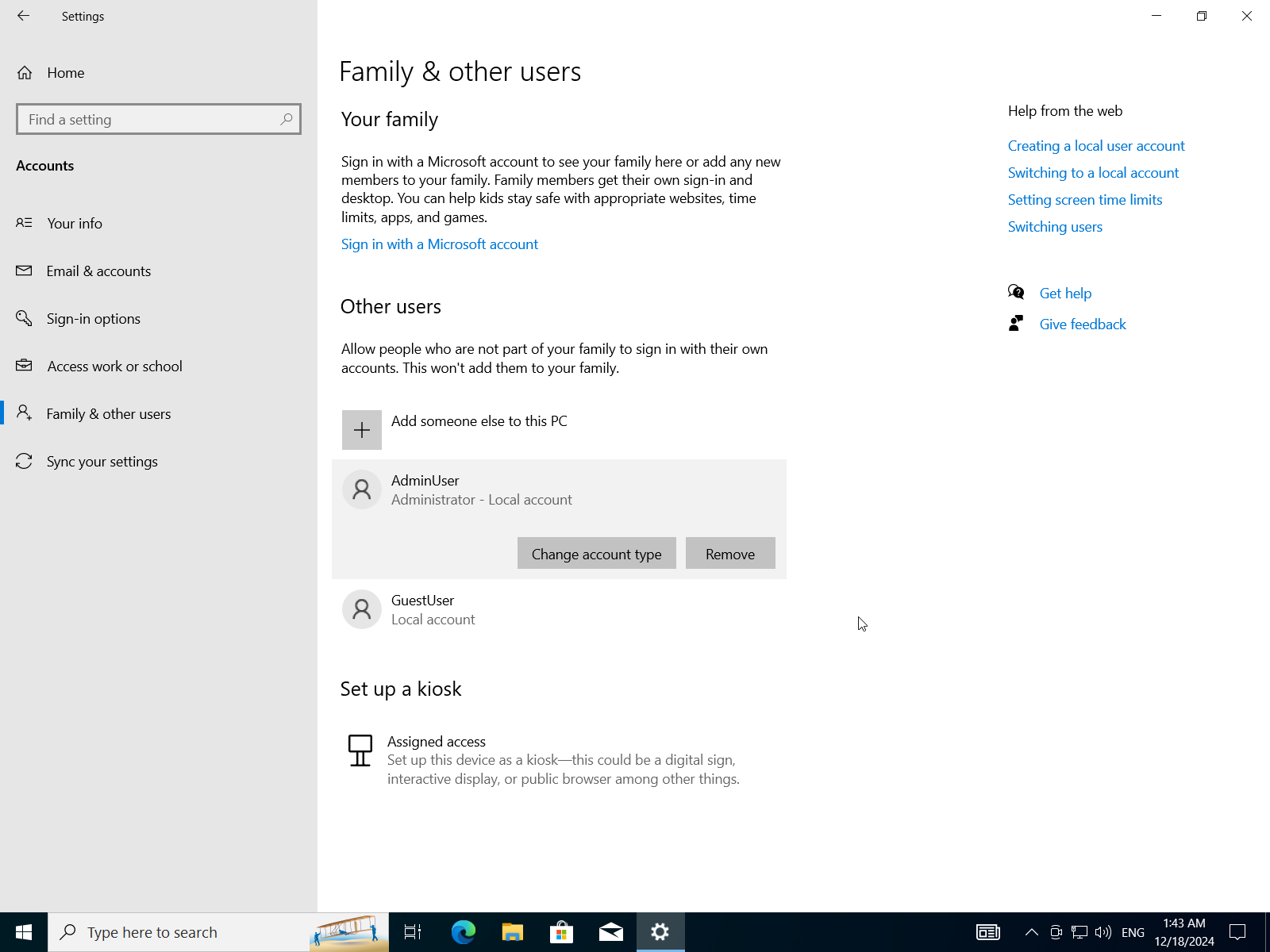
Task: Open the Your info settings page
Action: click(159, 223)
